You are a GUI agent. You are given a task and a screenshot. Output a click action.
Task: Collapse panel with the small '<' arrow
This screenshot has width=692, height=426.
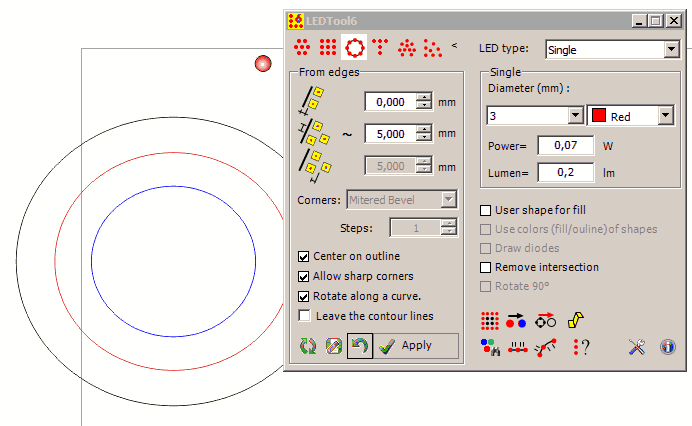click(x=454, y=45)
